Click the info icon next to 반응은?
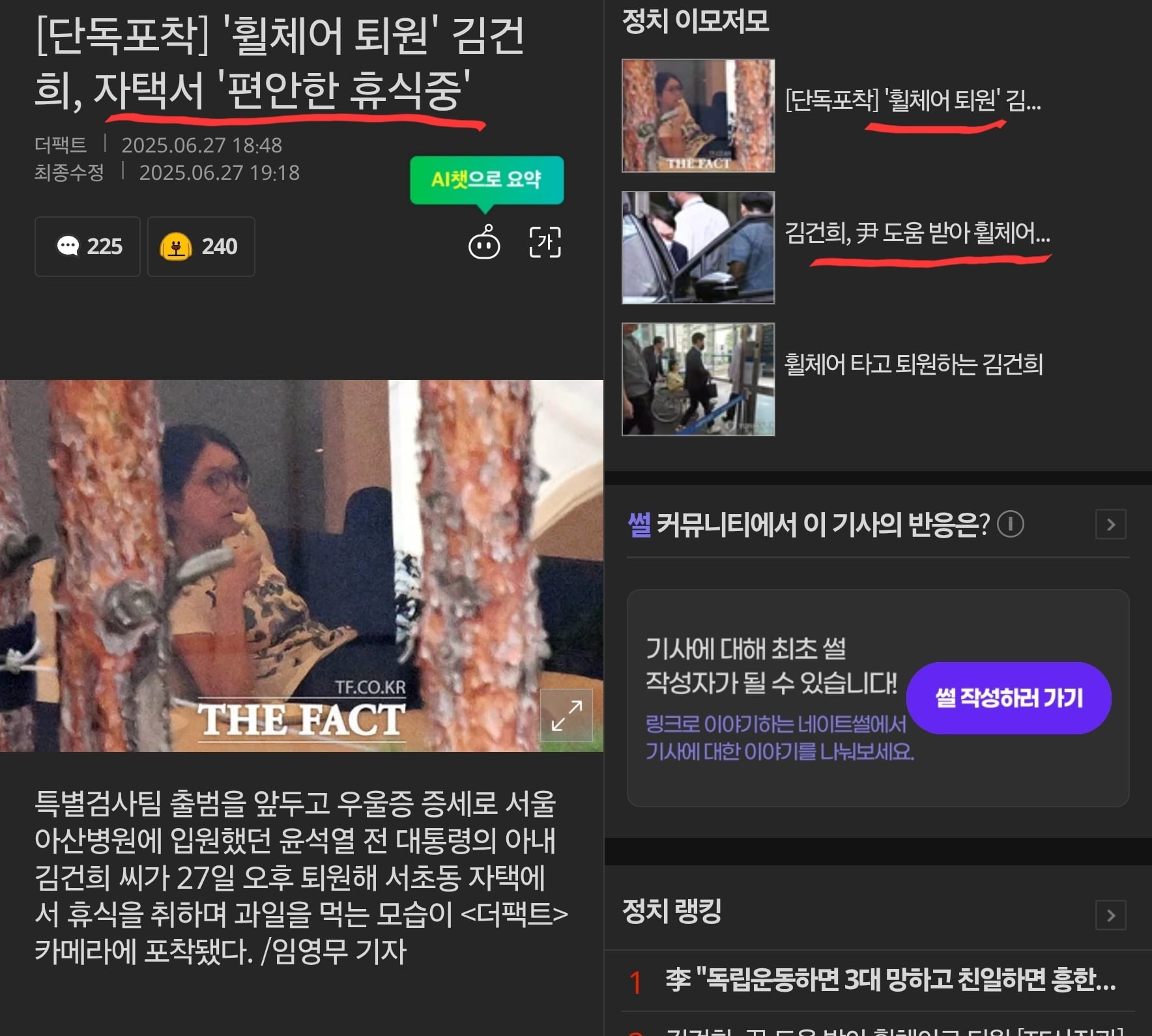 point(1011,524)
